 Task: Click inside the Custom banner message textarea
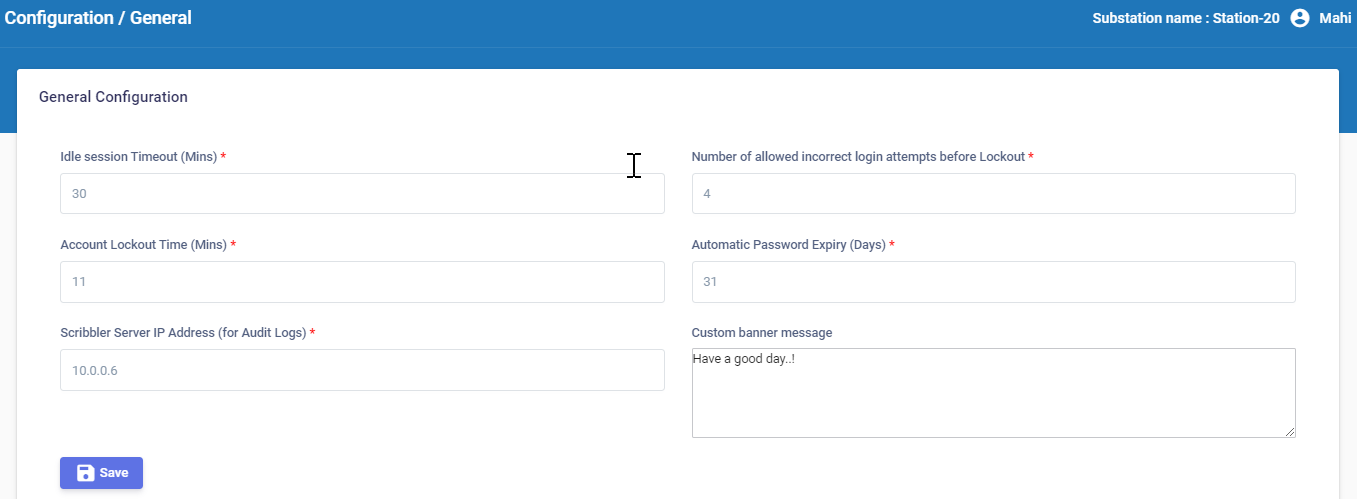coord(993,393)
